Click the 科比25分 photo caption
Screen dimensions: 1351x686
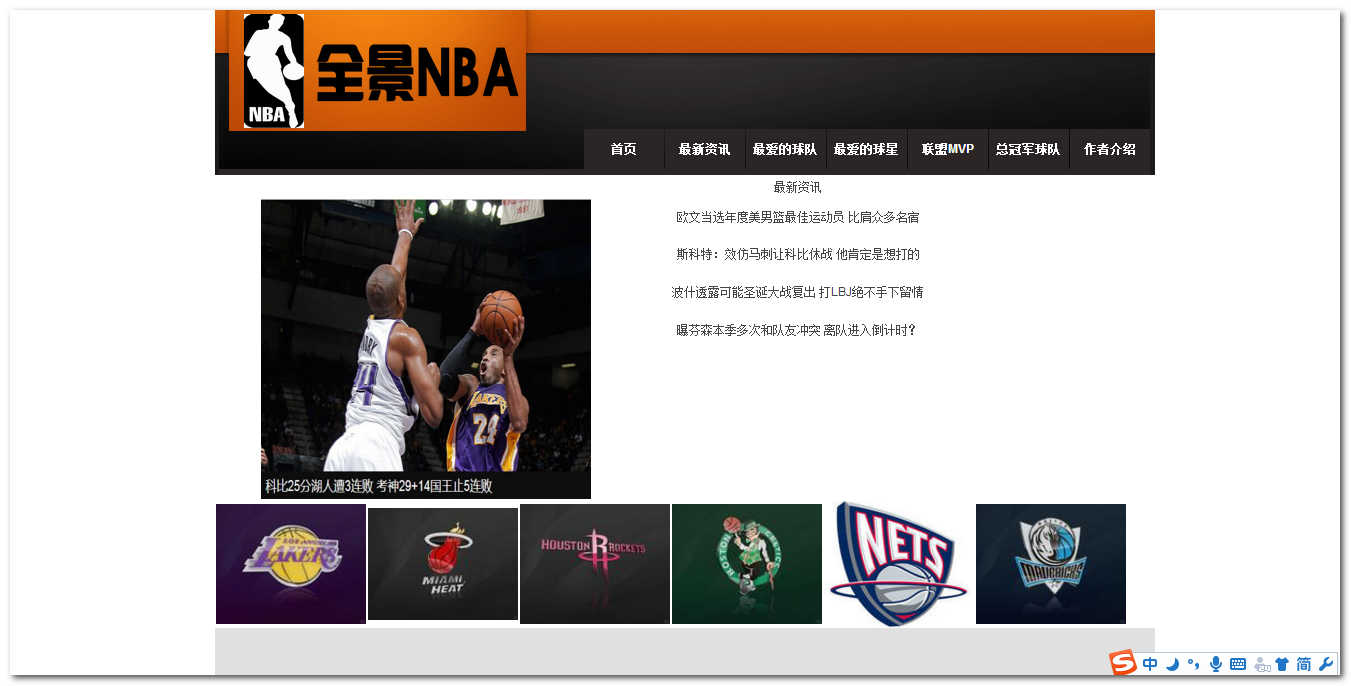click(379, 486)
